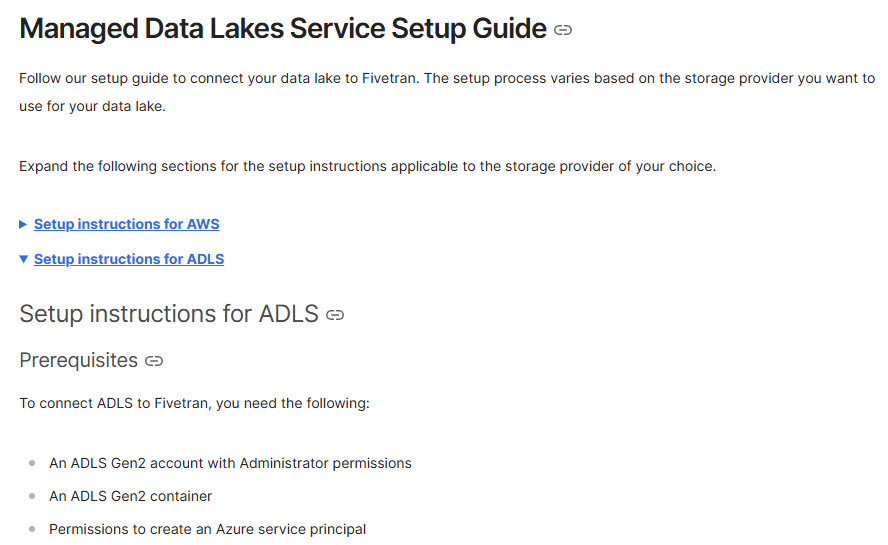Click the anchor link icon beside the main page title
The image size is (888, 545).
point(563,30)
